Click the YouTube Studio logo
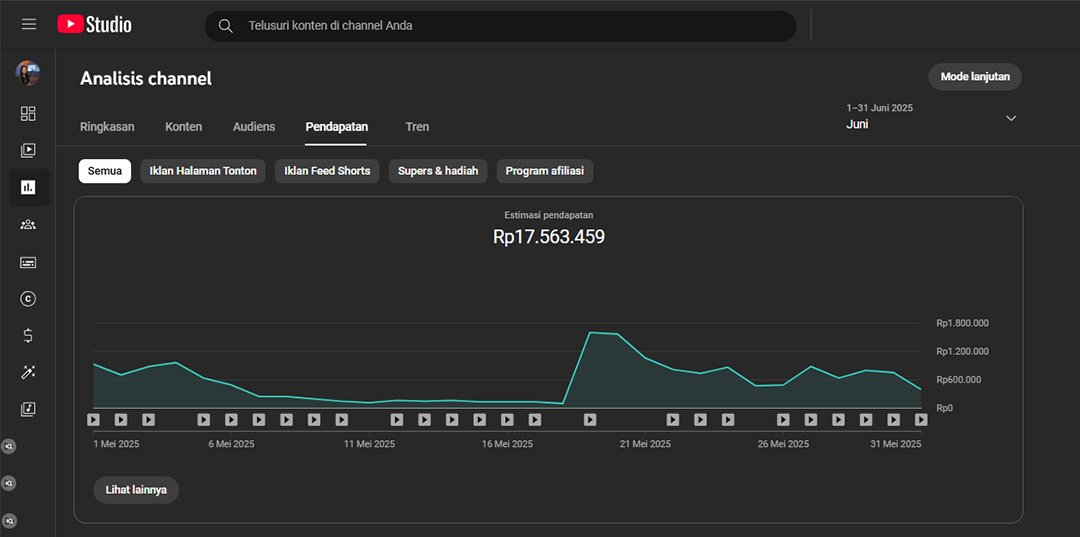This screenshot has width=1080, height=537. [x=94, y=25]
